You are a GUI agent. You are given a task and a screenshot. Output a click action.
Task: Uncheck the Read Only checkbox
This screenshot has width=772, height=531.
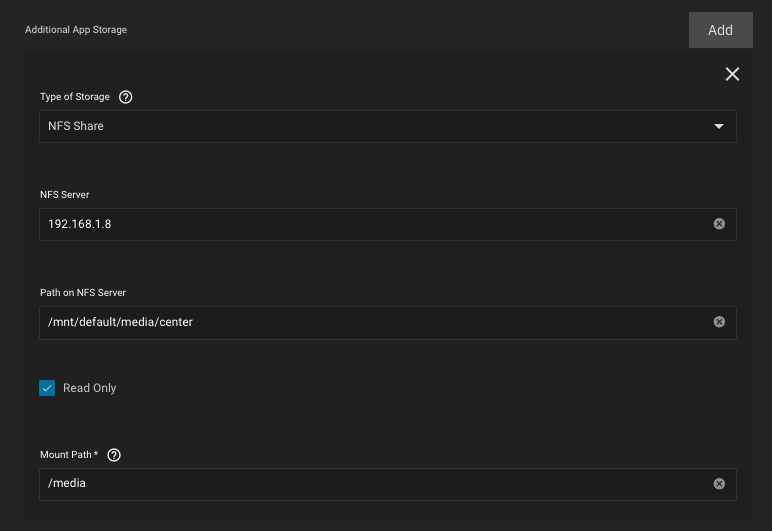tap(47, 388)
